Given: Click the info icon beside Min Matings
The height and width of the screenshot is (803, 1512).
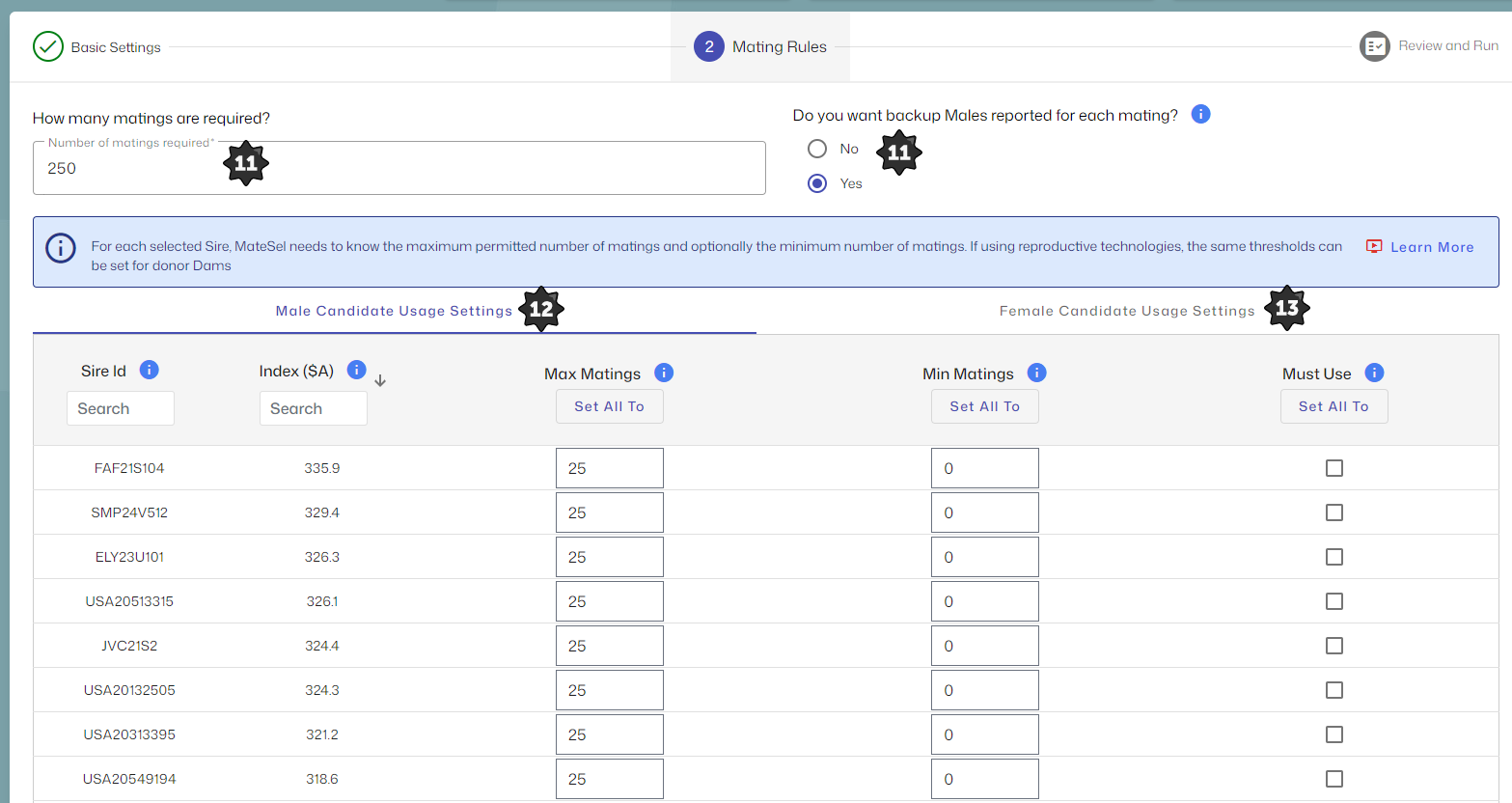Looking at the screenshot, I should point(1036,373).
